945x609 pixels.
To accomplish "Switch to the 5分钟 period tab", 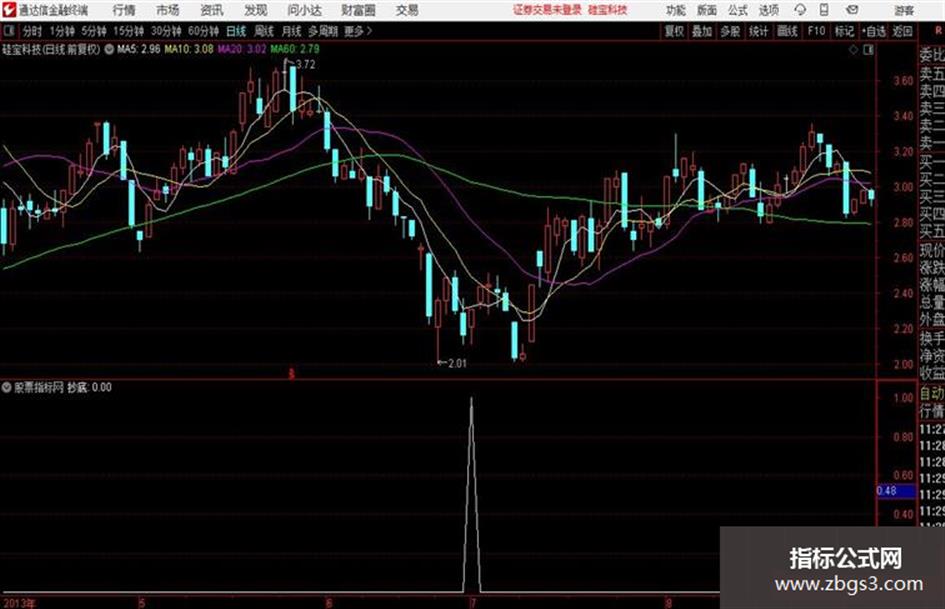I will [x=93, y=31].
